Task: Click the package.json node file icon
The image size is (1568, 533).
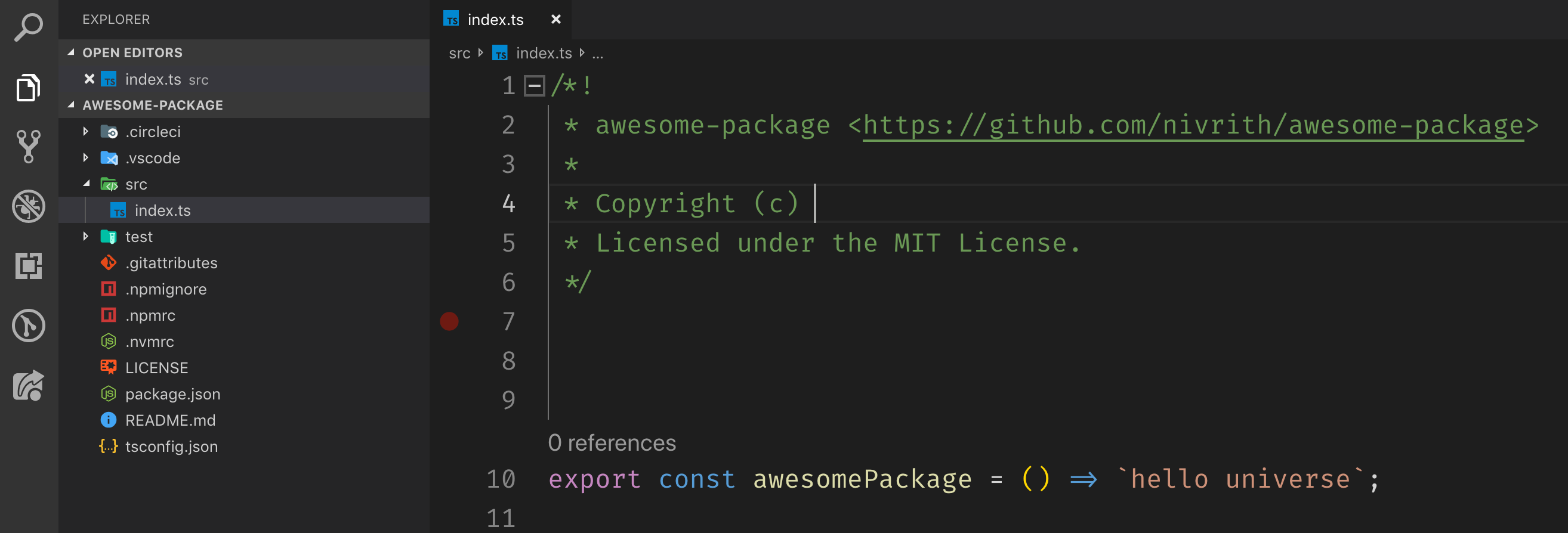Action: click(109, 393)
